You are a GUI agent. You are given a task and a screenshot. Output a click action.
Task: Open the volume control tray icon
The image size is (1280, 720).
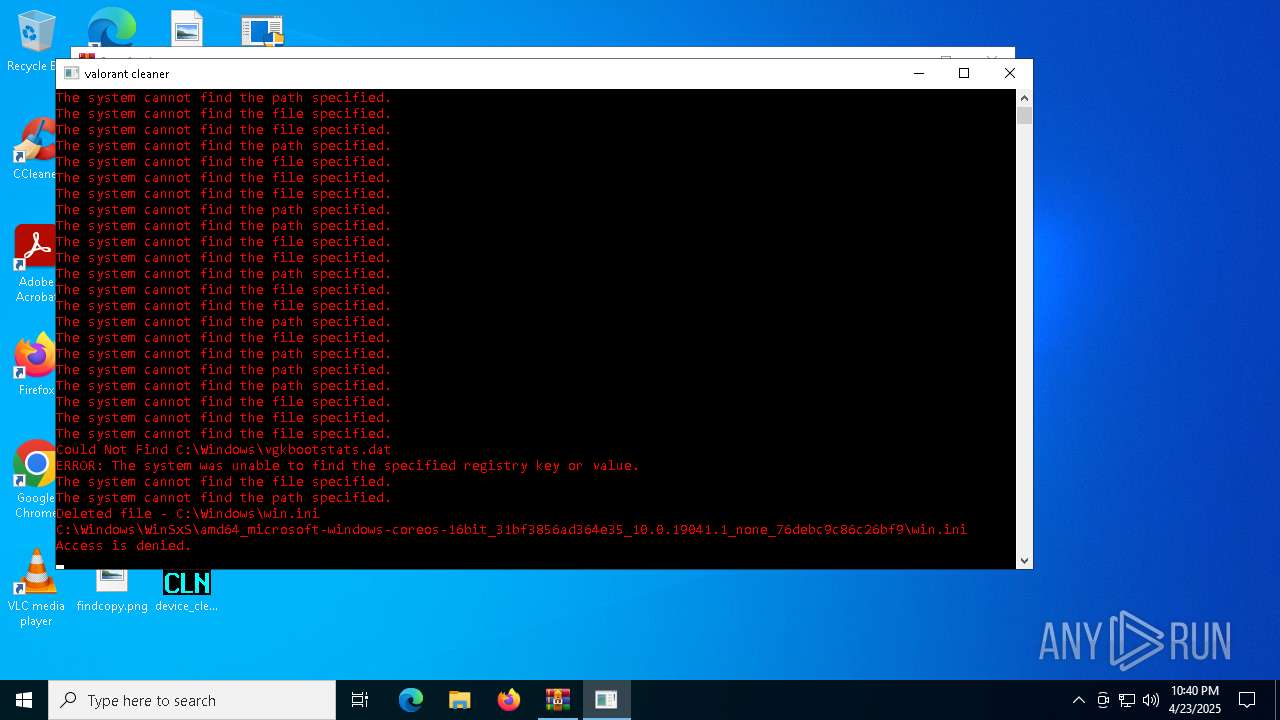tap(1151, 700)
